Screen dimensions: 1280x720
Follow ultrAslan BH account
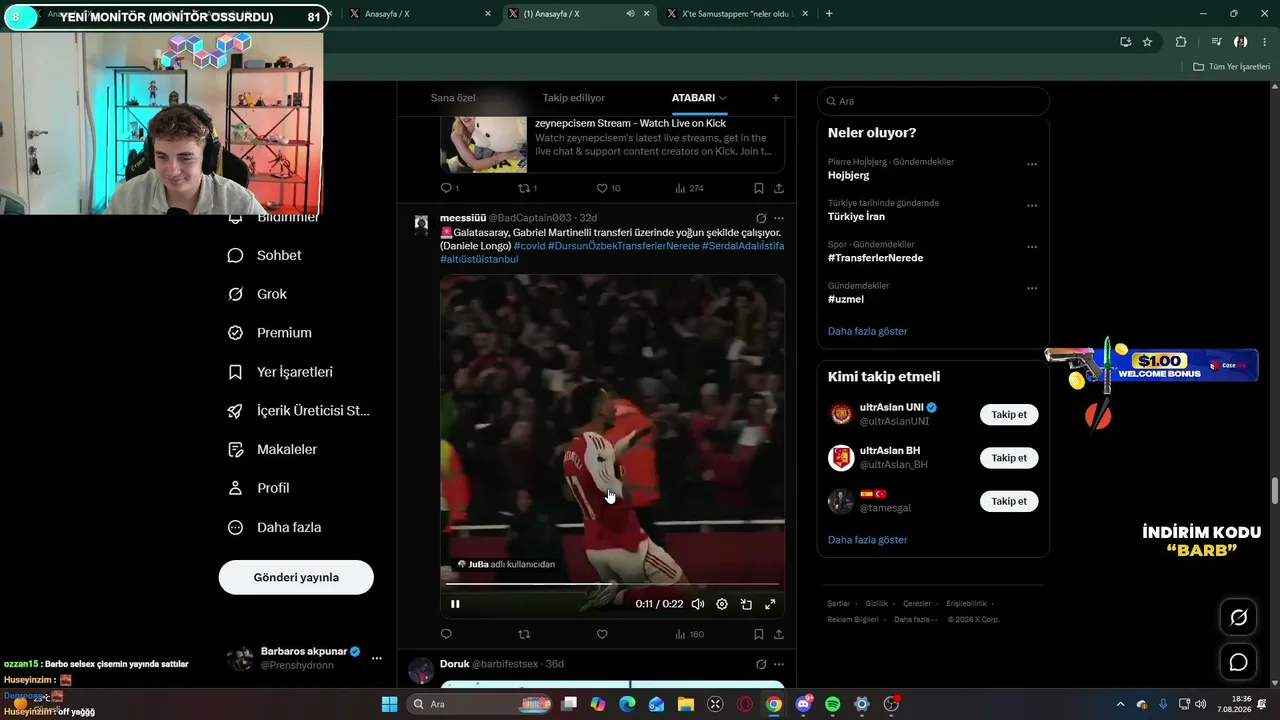(x=1009, y=458)
